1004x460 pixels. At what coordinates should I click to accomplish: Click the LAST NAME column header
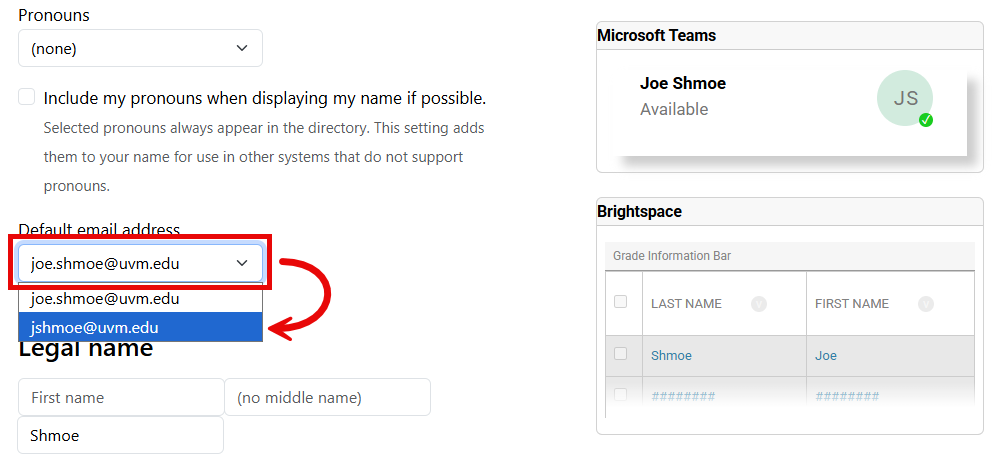coord(686,304)
